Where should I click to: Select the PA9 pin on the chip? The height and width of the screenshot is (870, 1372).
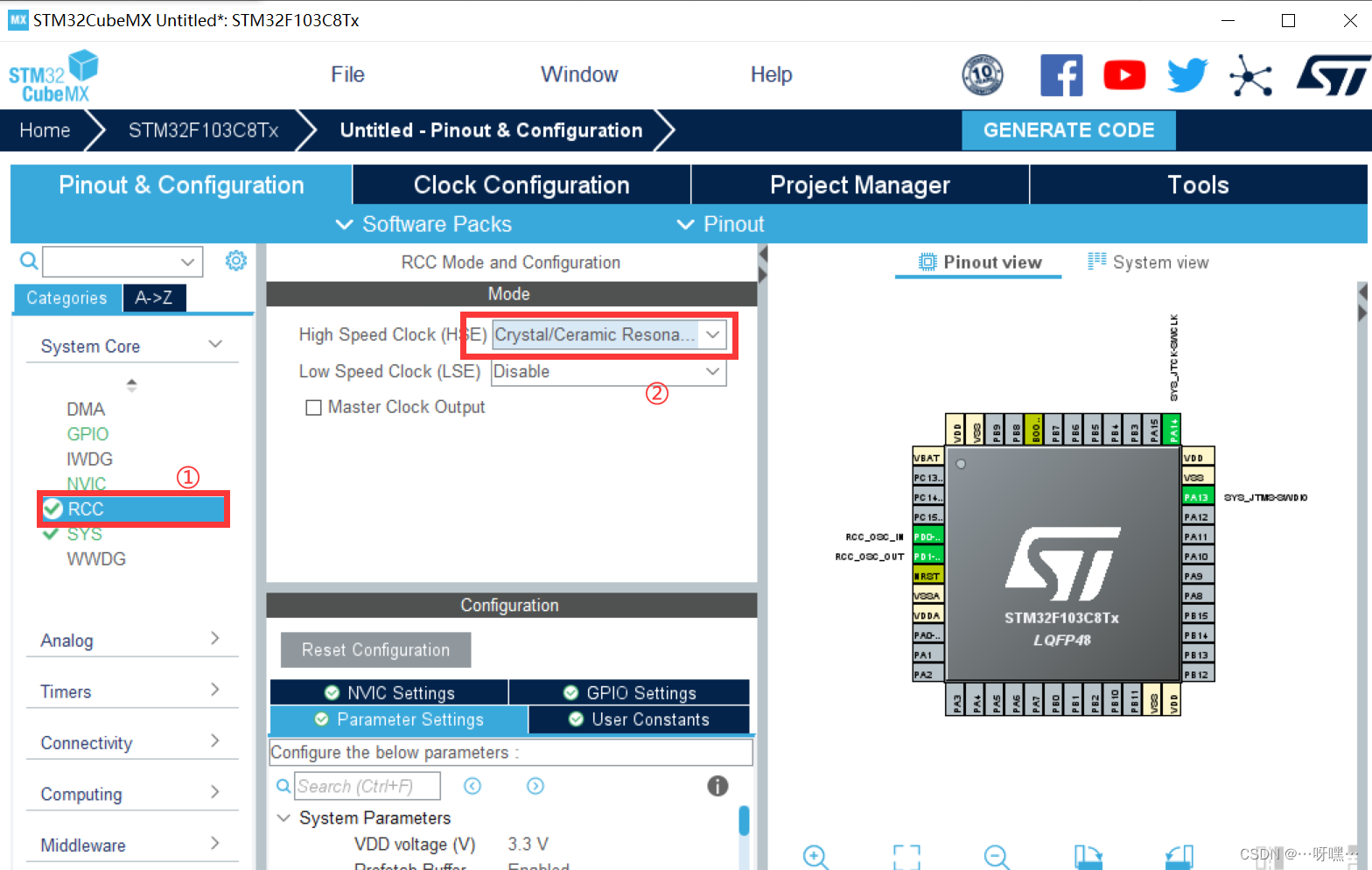(x=1196, y=576)
